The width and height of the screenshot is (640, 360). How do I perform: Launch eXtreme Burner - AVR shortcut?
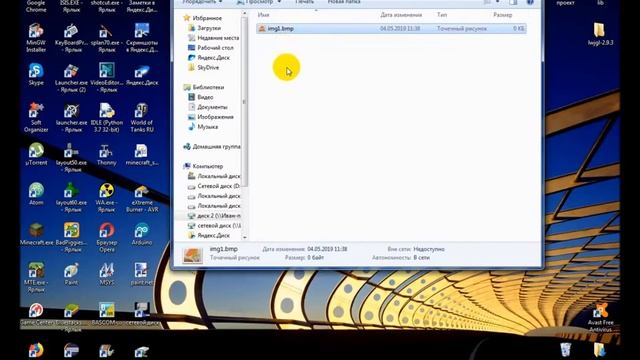(x=142, y=198)
